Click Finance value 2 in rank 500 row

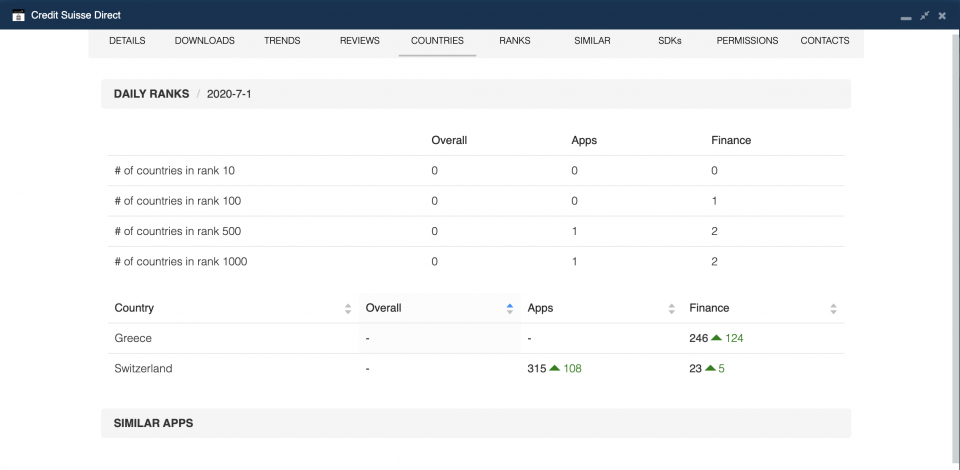coord(714,231)
